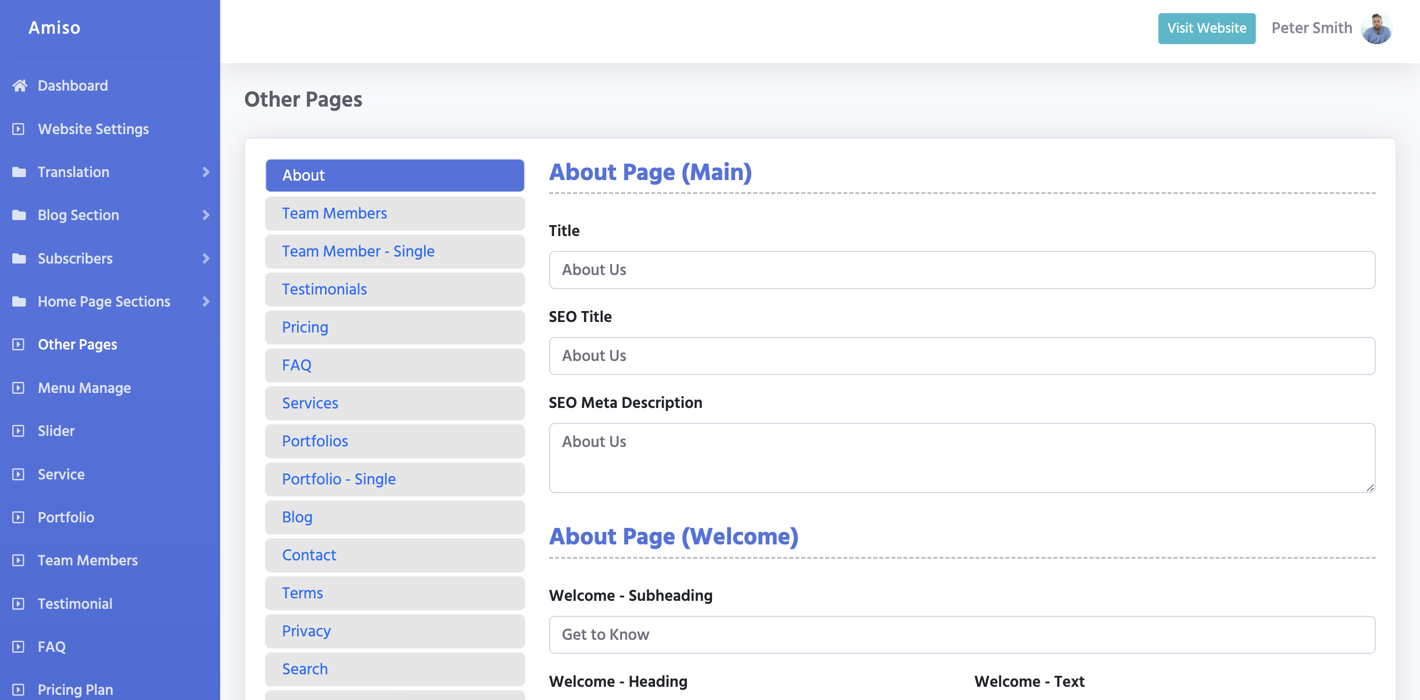The height and width of the screenshot is (700, 1420).
Task: Click the Slider sidebar icon
Action: click(18, 431)
